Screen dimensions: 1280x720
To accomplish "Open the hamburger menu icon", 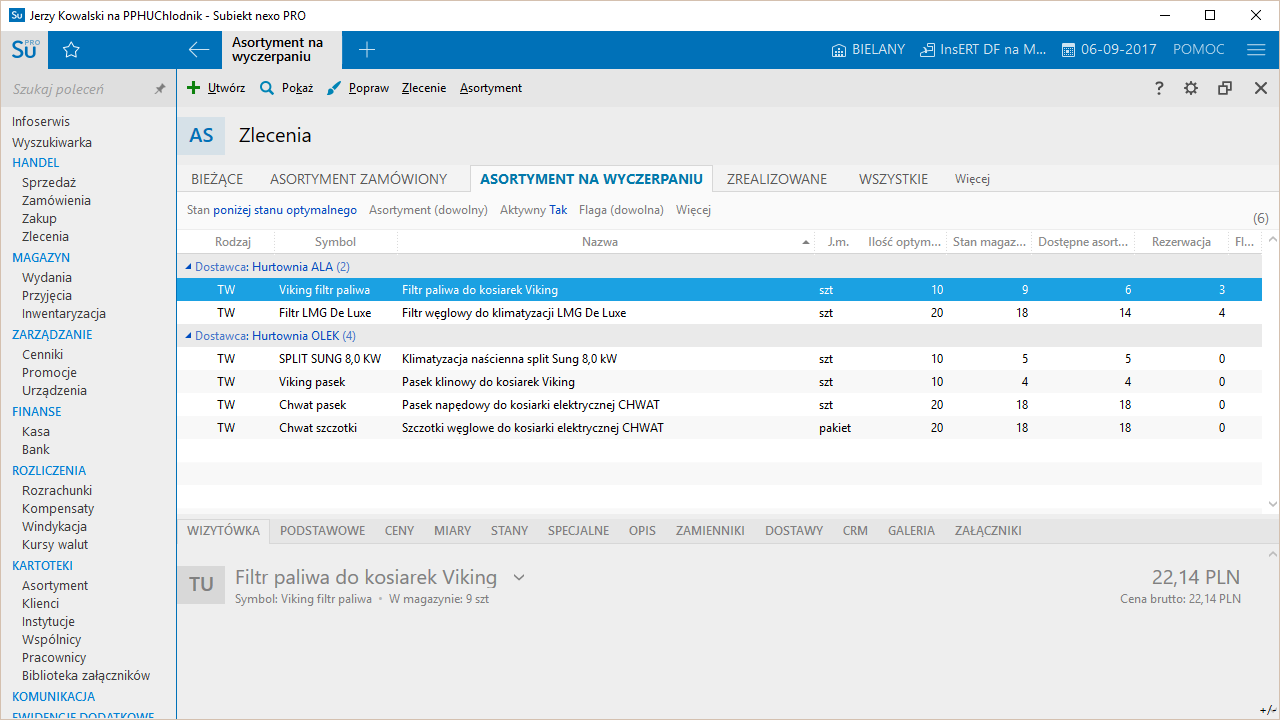I will 1256,50.
